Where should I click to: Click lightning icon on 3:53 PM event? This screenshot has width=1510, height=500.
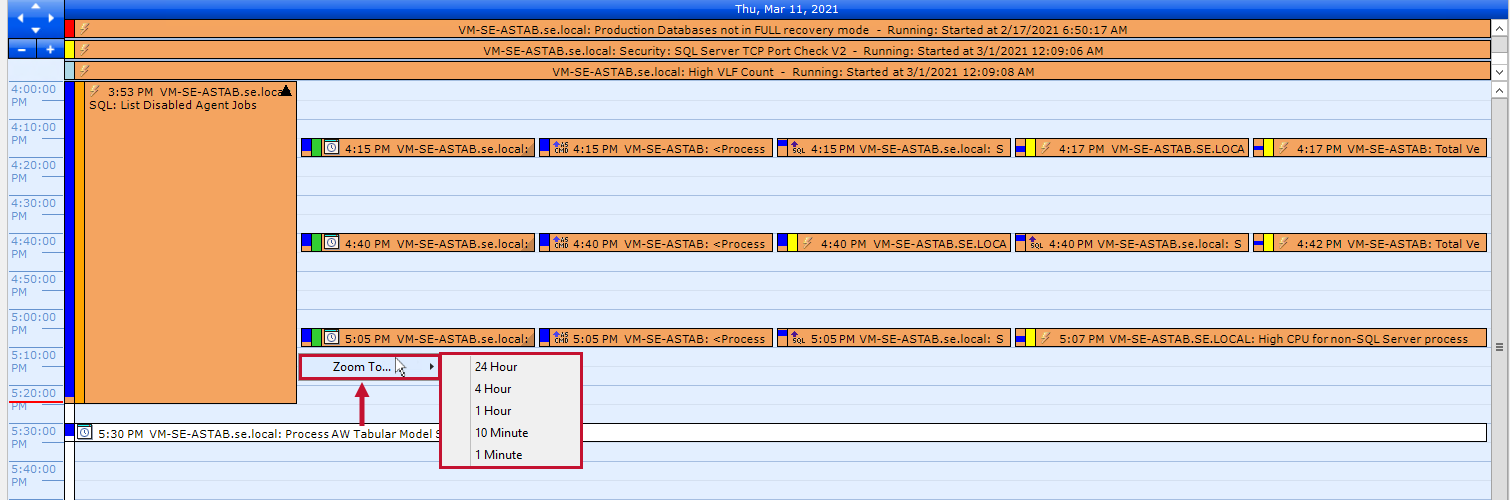[95, 91]
